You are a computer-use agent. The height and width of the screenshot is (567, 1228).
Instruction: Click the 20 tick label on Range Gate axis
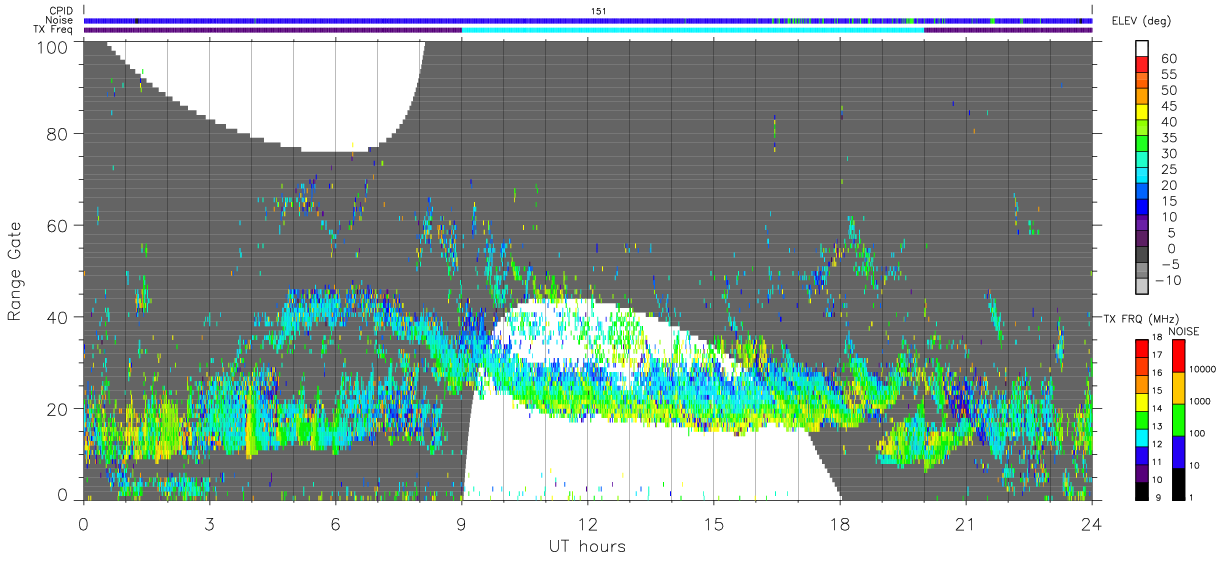(57, 408)
